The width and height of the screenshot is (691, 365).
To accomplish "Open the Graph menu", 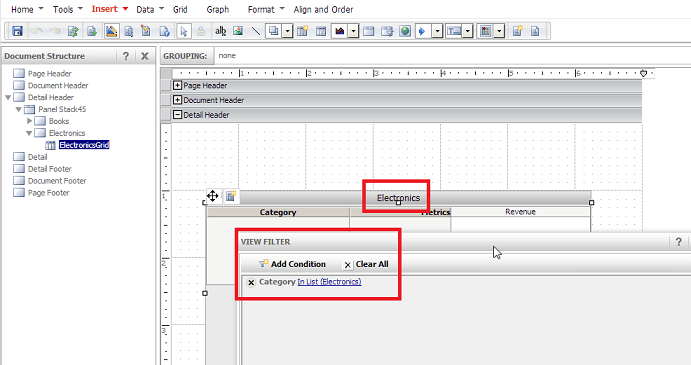I will (218, 9).
